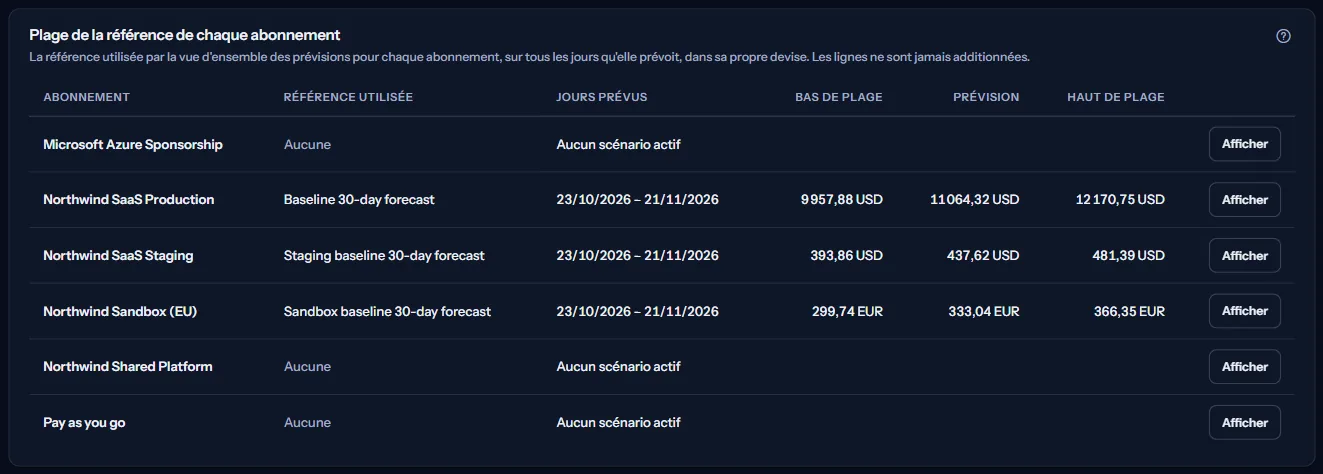Click the 299,74 EUR low range value
This screenshot has height=474, width=1323.
pos(848,311)
